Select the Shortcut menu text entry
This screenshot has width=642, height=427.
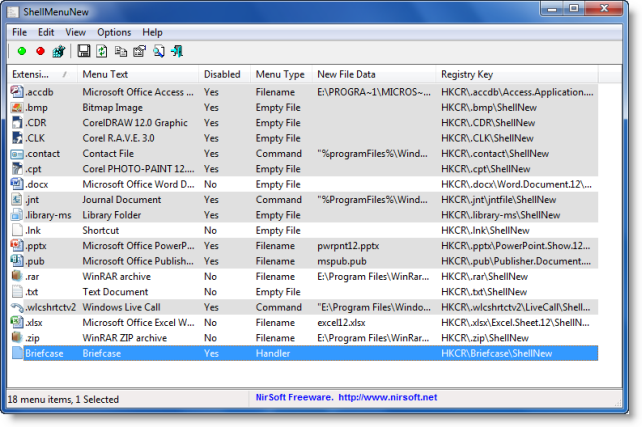(101, 230)
